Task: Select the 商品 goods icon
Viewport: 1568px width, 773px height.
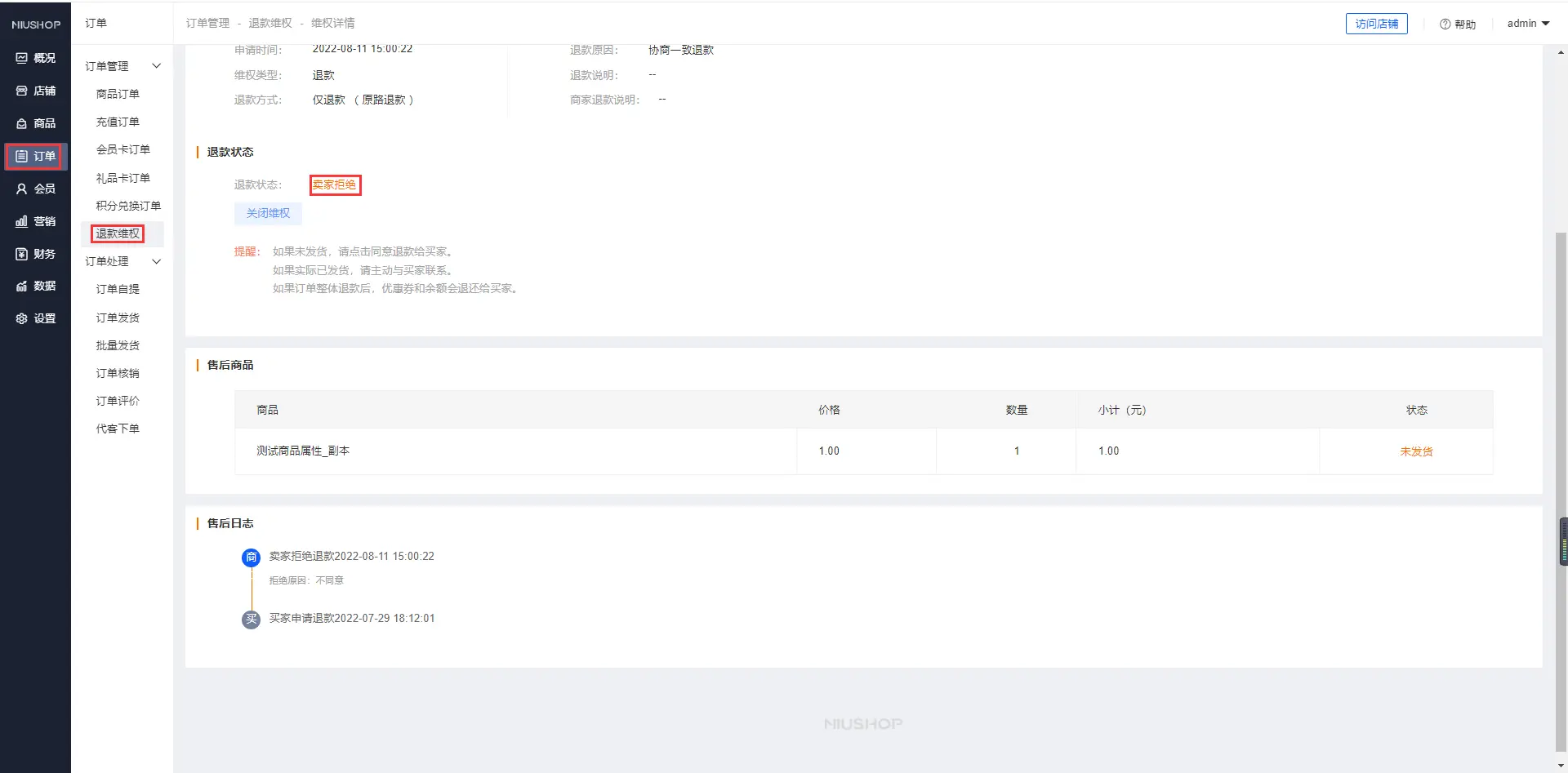Action: [22, 123]
